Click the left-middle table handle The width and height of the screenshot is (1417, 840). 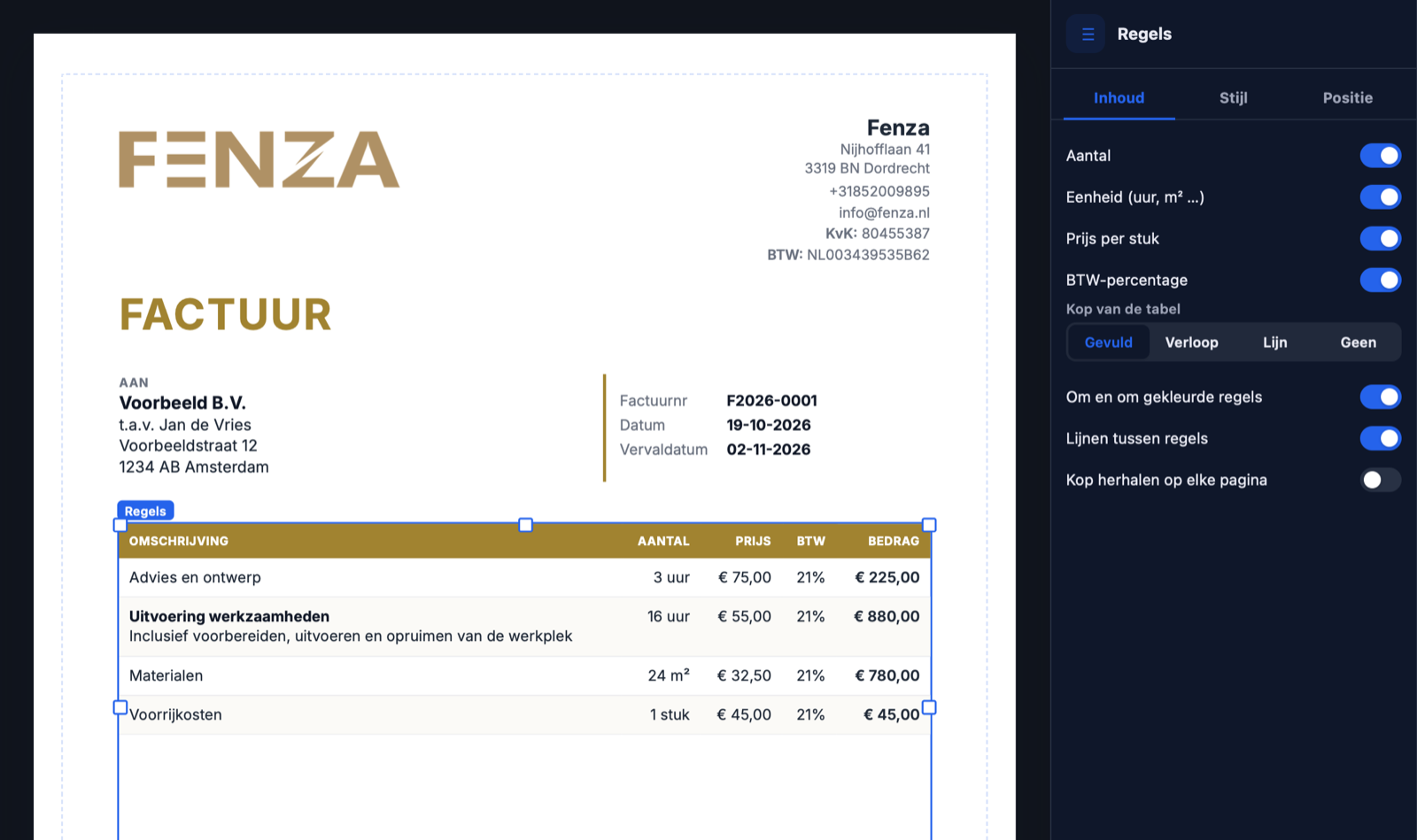point(120,707)
